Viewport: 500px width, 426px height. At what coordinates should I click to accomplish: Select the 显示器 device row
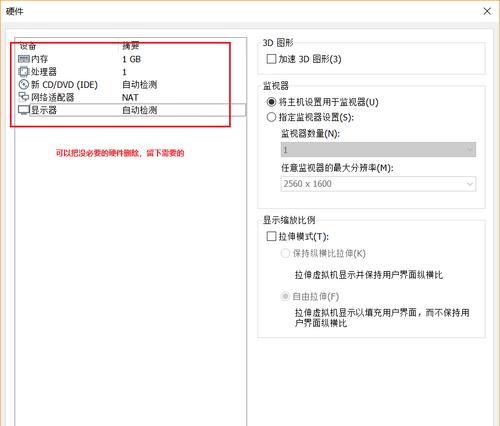pos(132,110)
